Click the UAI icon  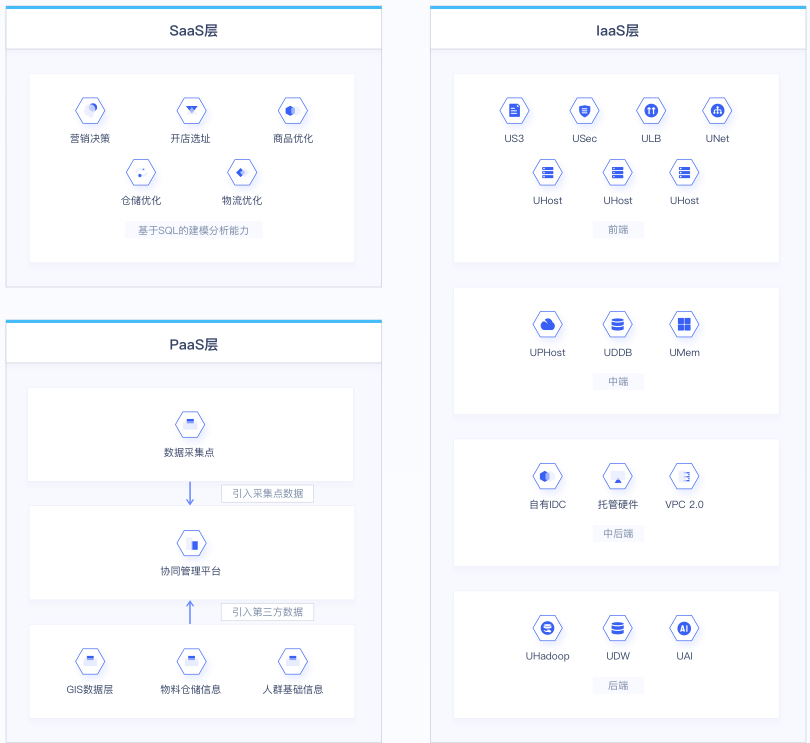[684, 628]
